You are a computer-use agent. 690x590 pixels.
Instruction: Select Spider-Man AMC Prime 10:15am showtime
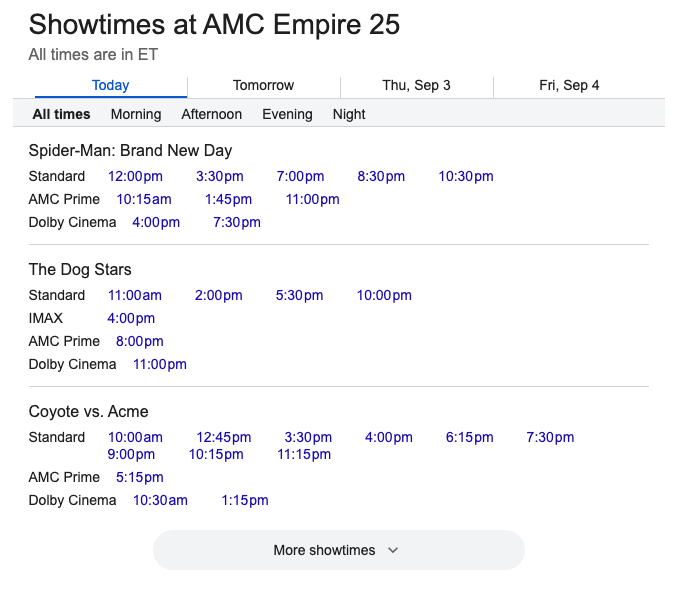pos(144,199)
